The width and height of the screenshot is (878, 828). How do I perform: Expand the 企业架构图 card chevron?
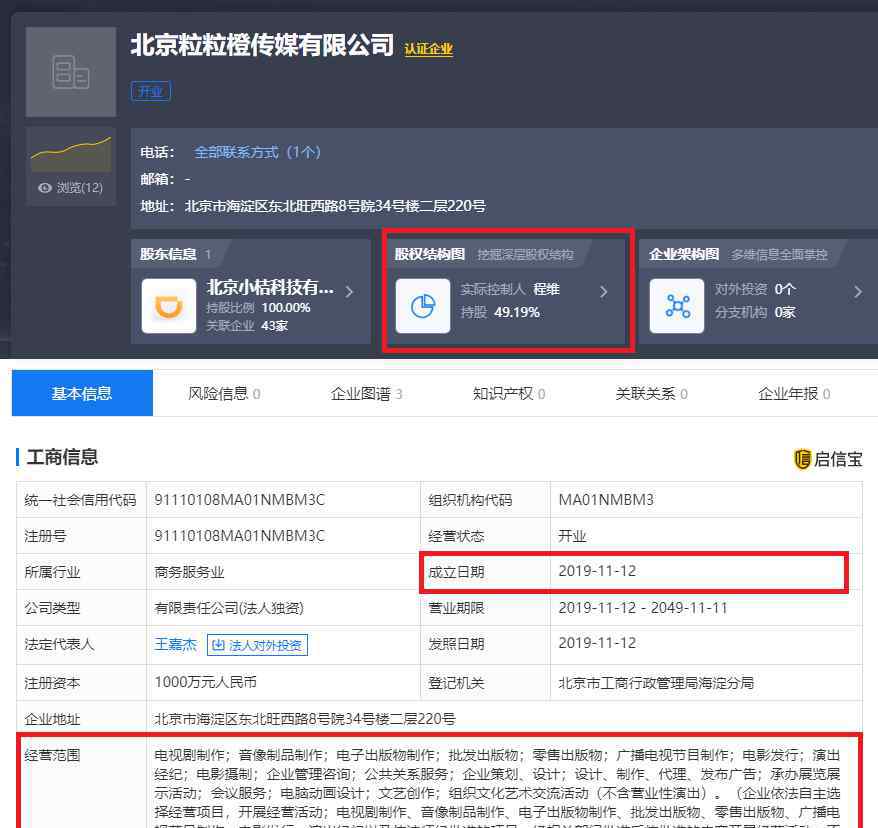(858, 292)
